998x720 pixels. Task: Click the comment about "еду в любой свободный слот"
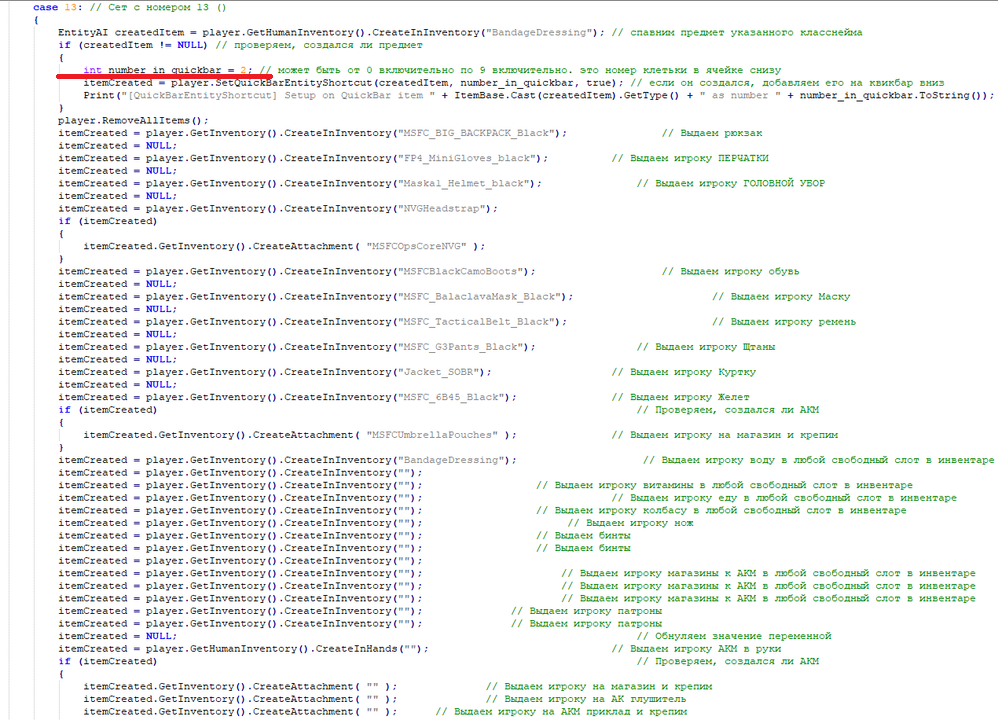pyautogui.click(x=784, y=498)
